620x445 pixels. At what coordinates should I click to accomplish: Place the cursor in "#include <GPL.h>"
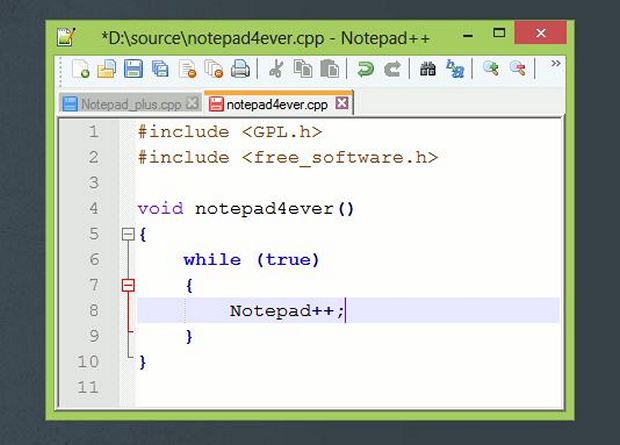(230, 132)
